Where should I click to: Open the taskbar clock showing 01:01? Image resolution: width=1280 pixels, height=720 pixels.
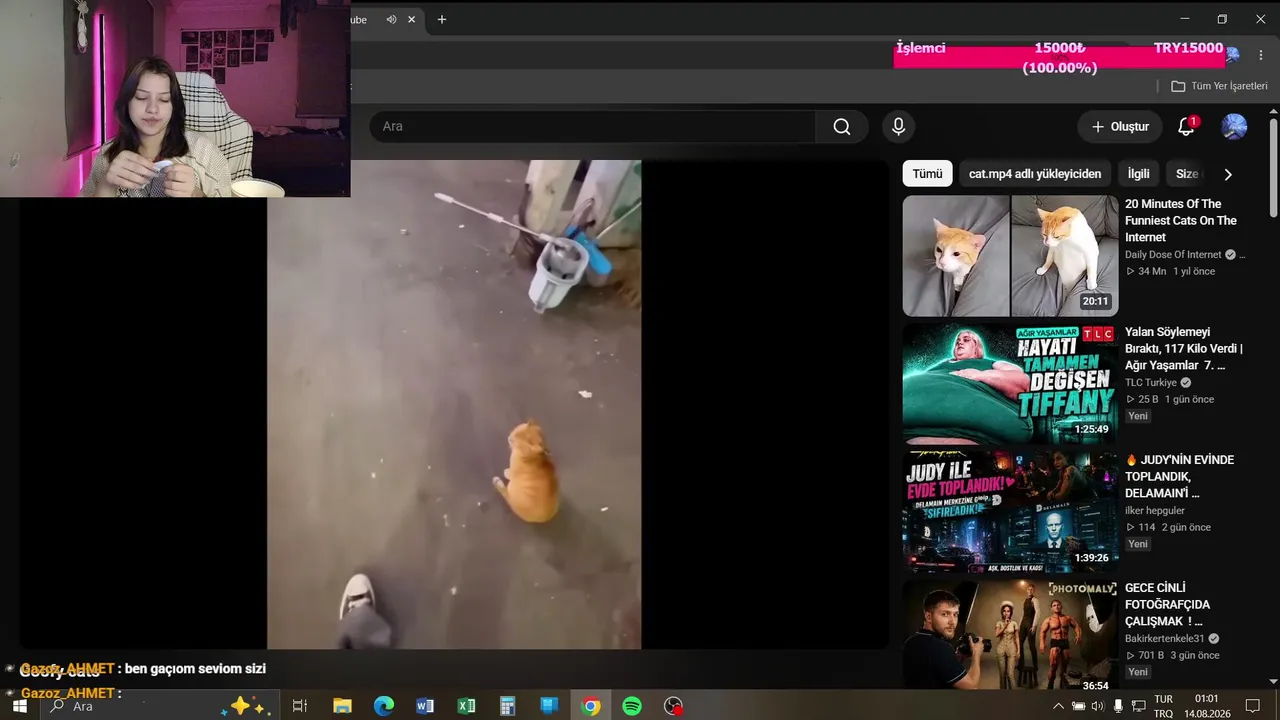[1207, 706]
